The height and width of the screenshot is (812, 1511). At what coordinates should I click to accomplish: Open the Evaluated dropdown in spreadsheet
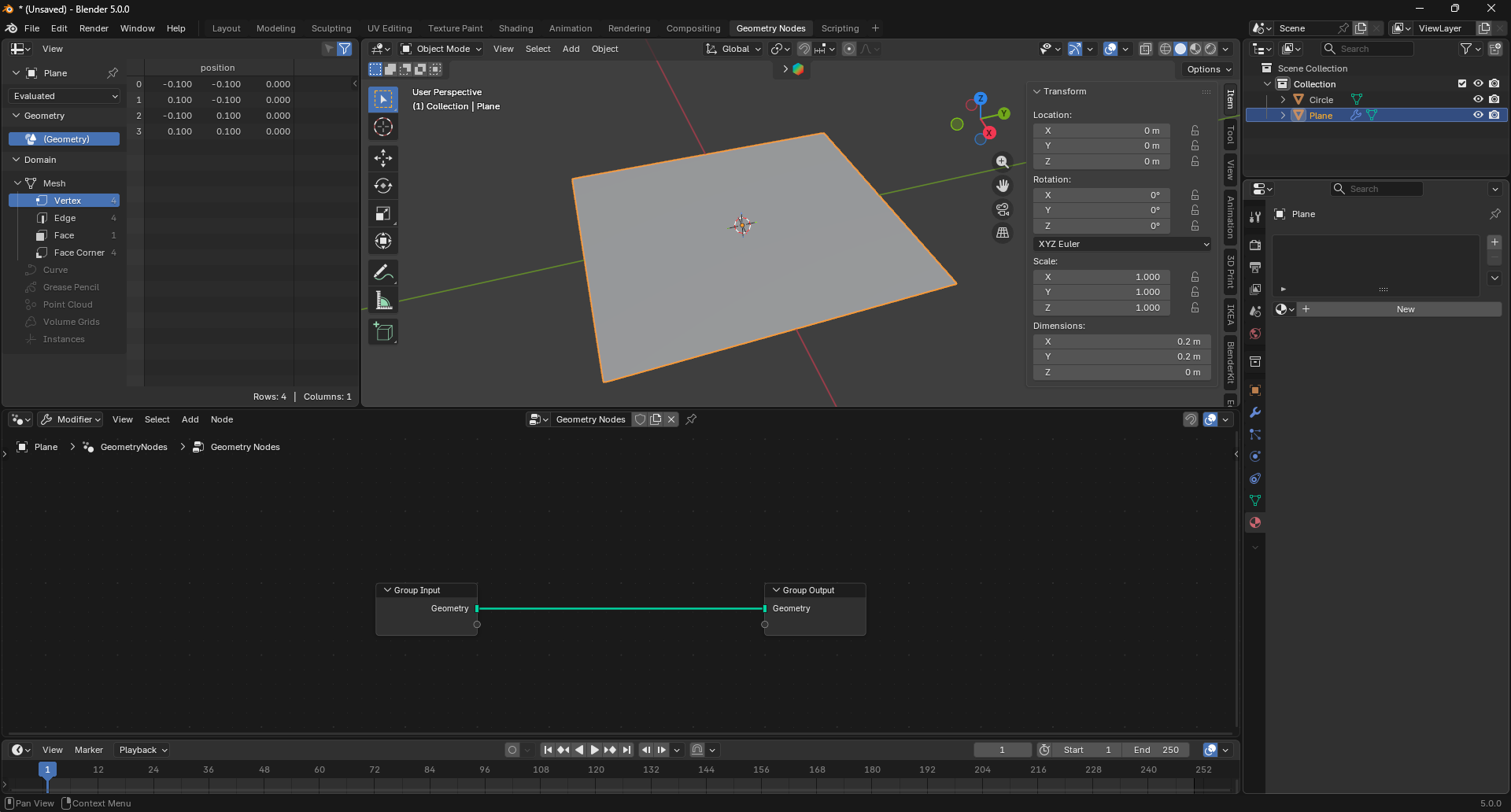coord(65,96)
